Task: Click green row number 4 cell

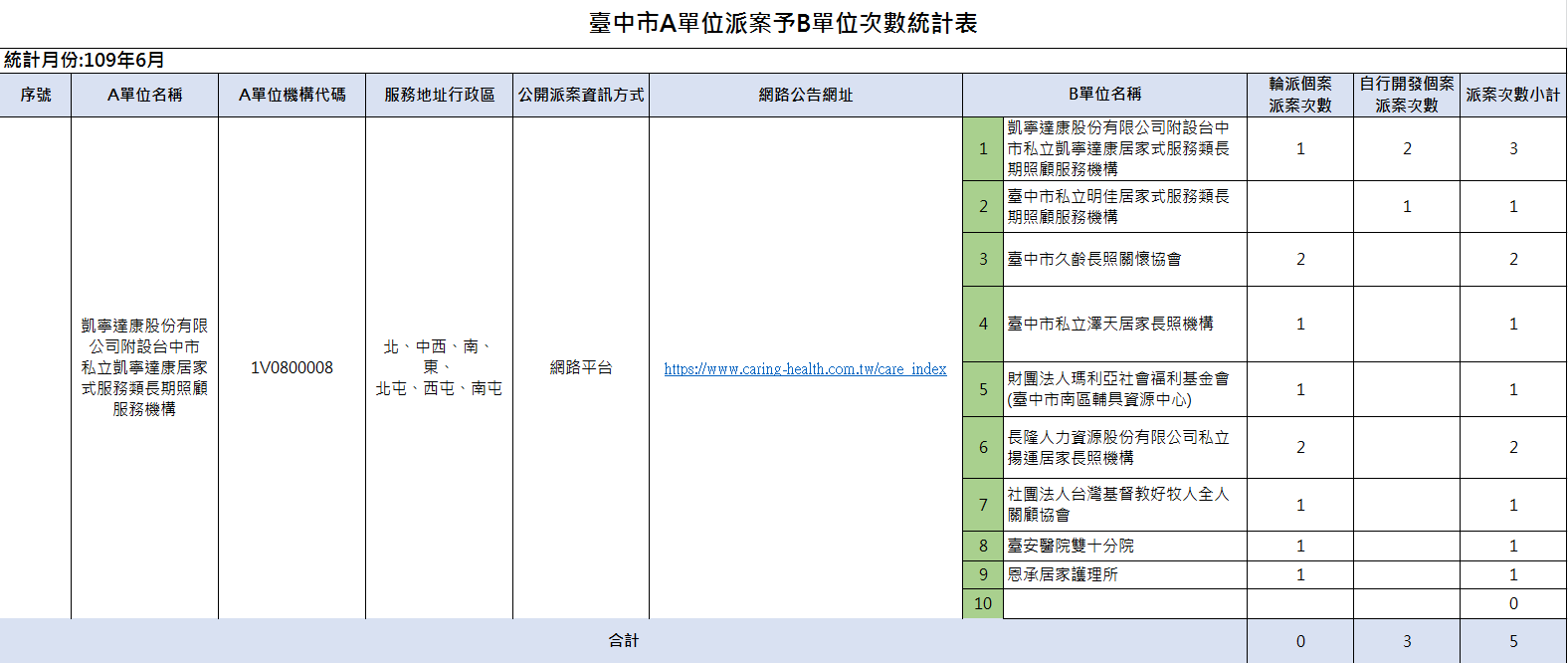Action: (983, 324)
